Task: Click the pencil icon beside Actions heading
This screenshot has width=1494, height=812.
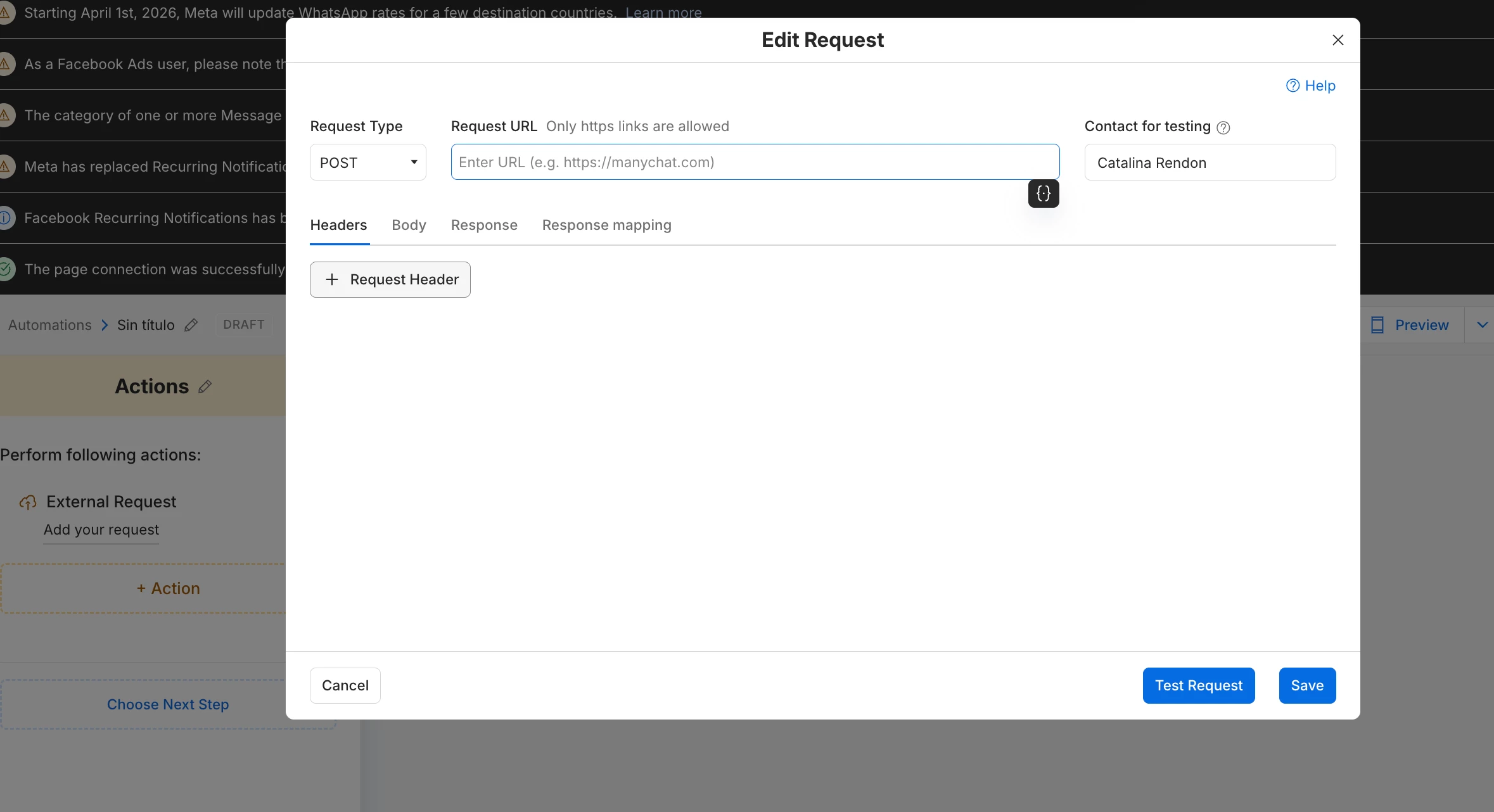Action: [x=205, y=386]
